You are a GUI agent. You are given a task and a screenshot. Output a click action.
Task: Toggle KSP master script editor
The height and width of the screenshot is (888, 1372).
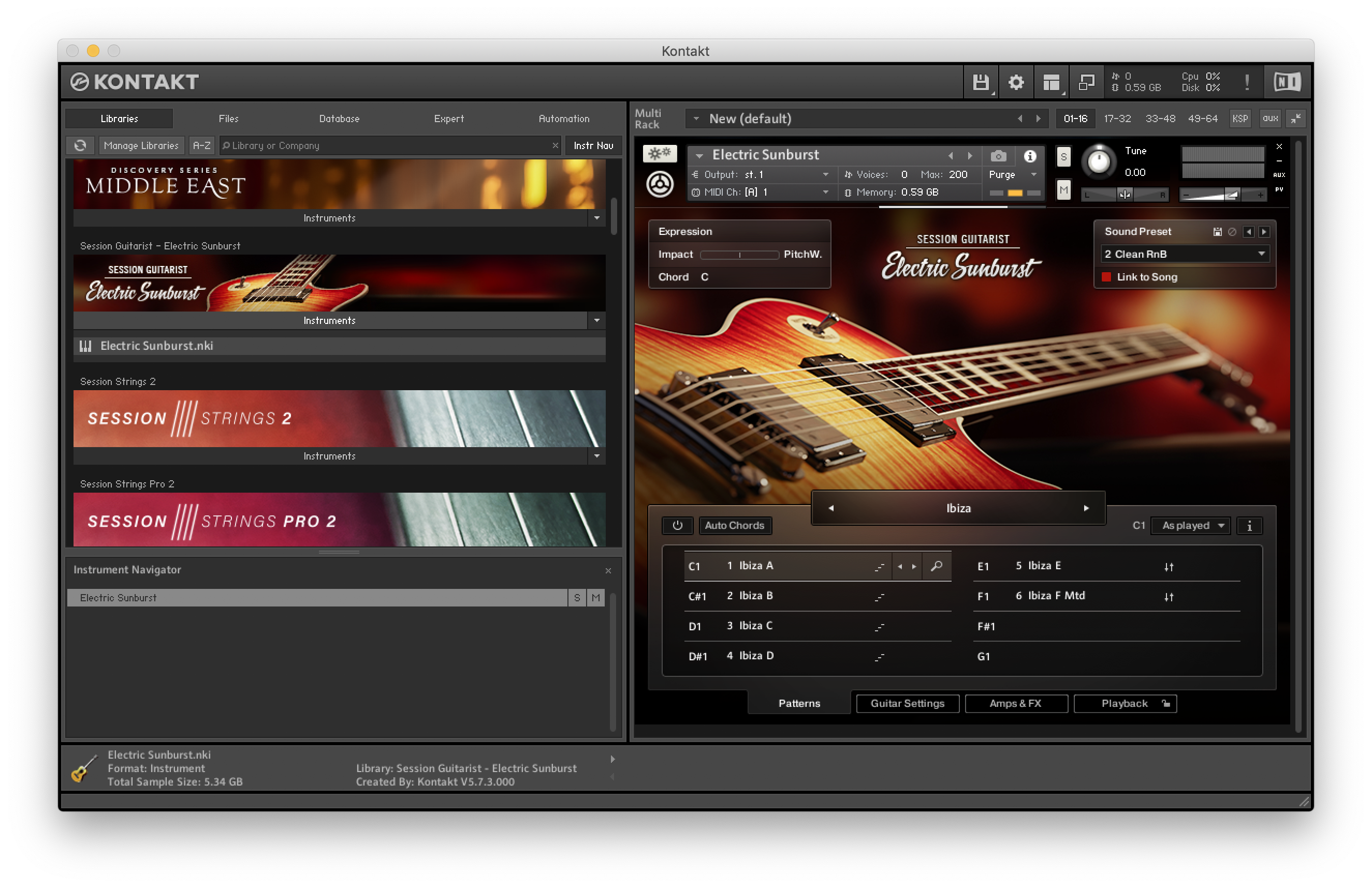point(1239,119)
